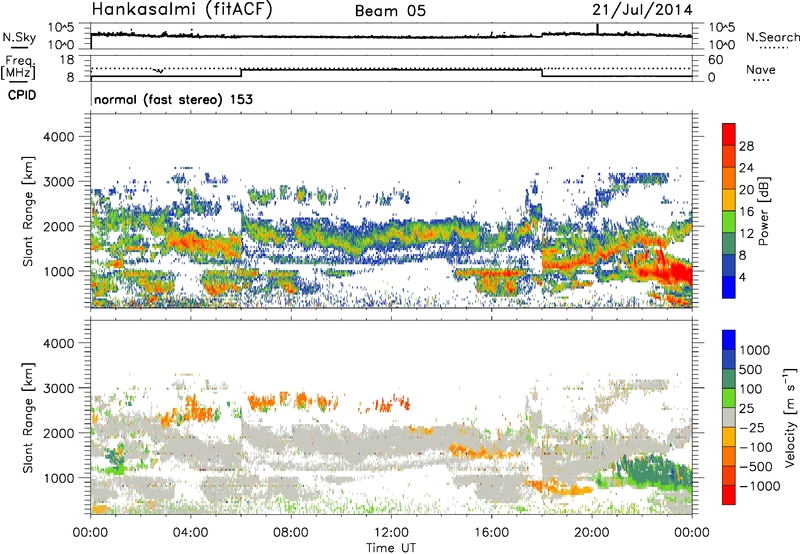Click the "3000" range tick of velocity panel

(58, 388)
